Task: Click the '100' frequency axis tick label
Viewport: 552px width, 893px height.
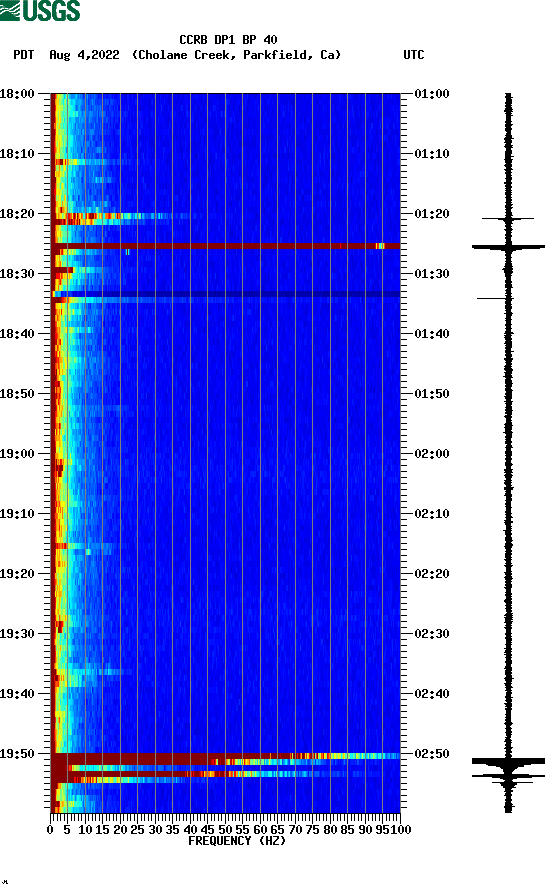Action: (401, 830)
